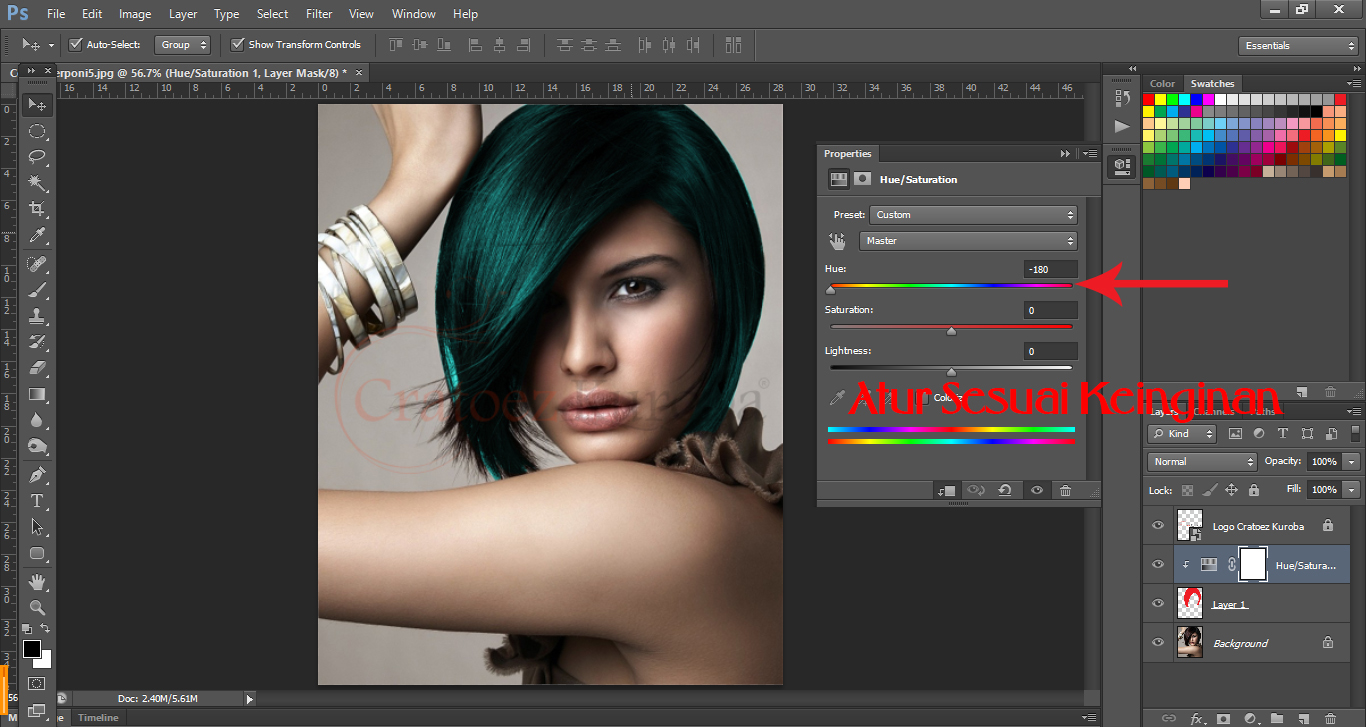Image resolution: width=1366 pixels, height=727 pixels.
Task: Click the Hue input field showing -180
Action: (x=1050, y=268)
